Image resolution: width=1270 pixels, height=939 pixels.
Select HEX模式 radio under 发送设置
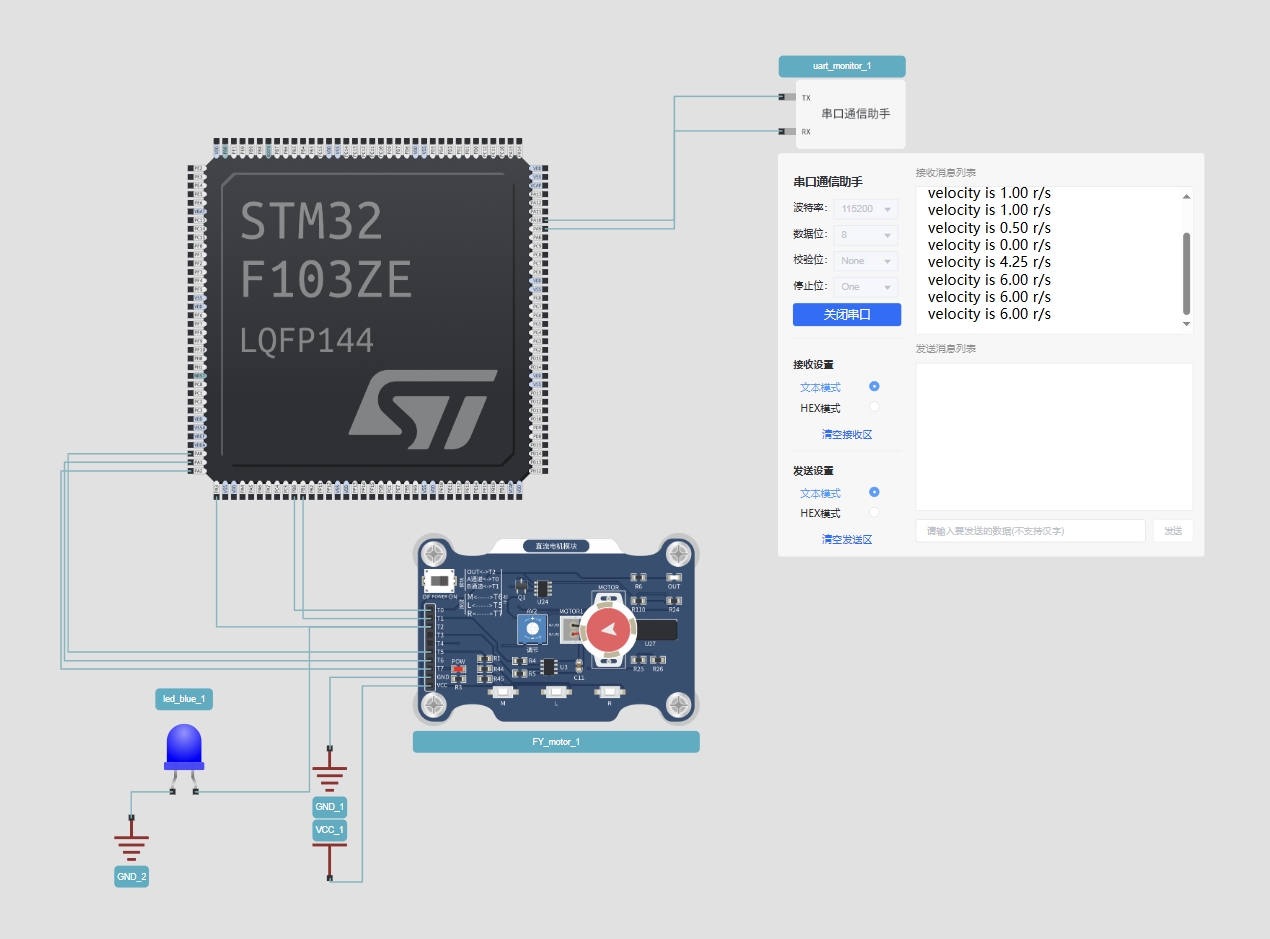click(874, 512)
